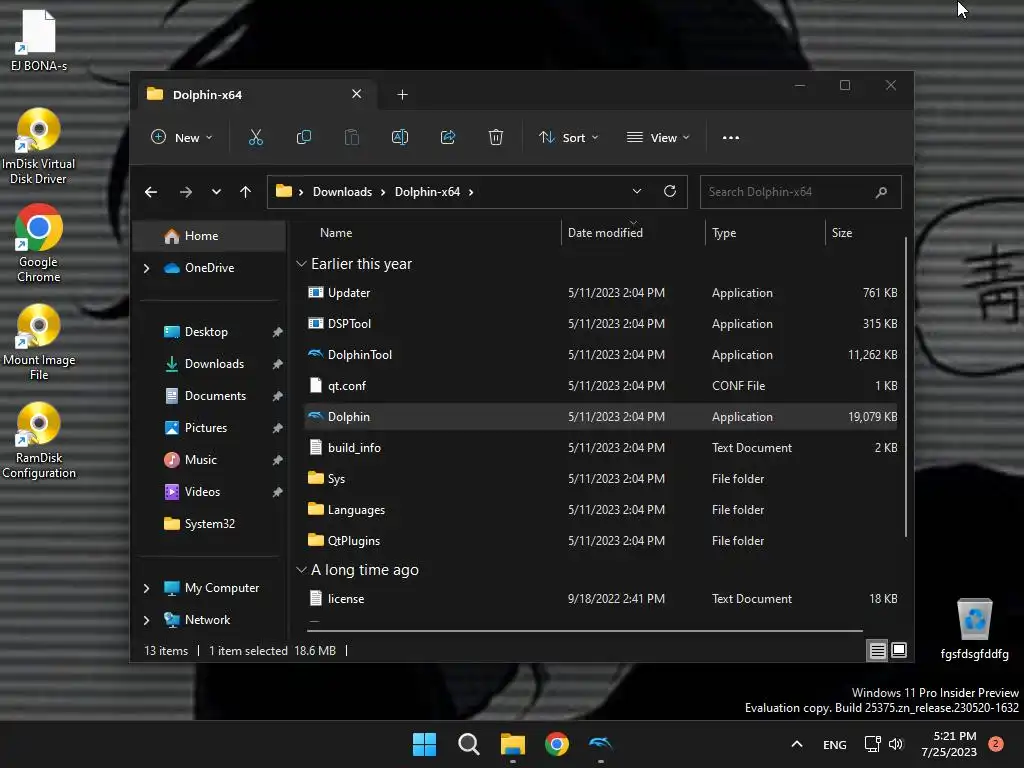Open the Windows Start menu
The width and height of the screenshot is (1024, 768).
point(424,744)
